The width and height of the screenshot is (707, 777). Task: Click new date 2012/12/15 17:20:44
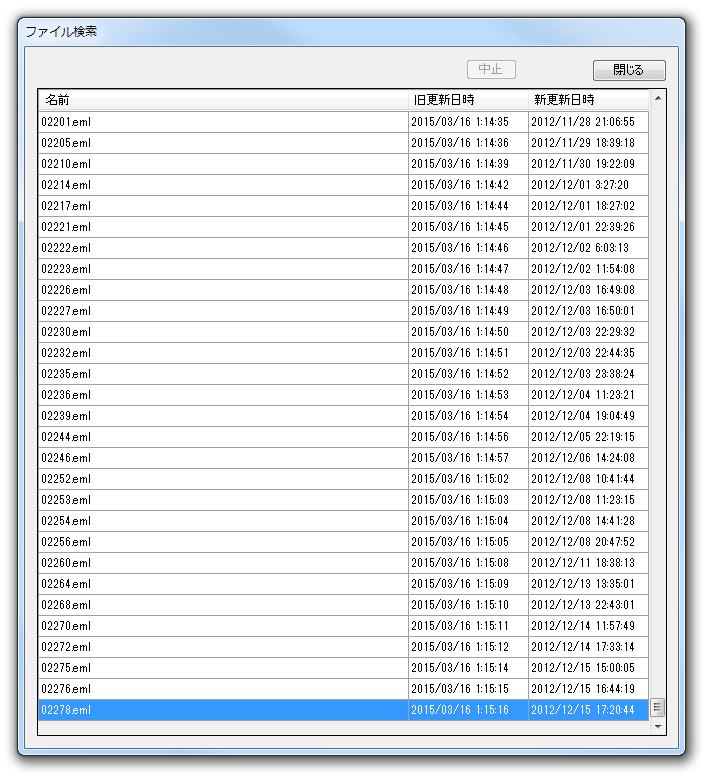point(583,710)
